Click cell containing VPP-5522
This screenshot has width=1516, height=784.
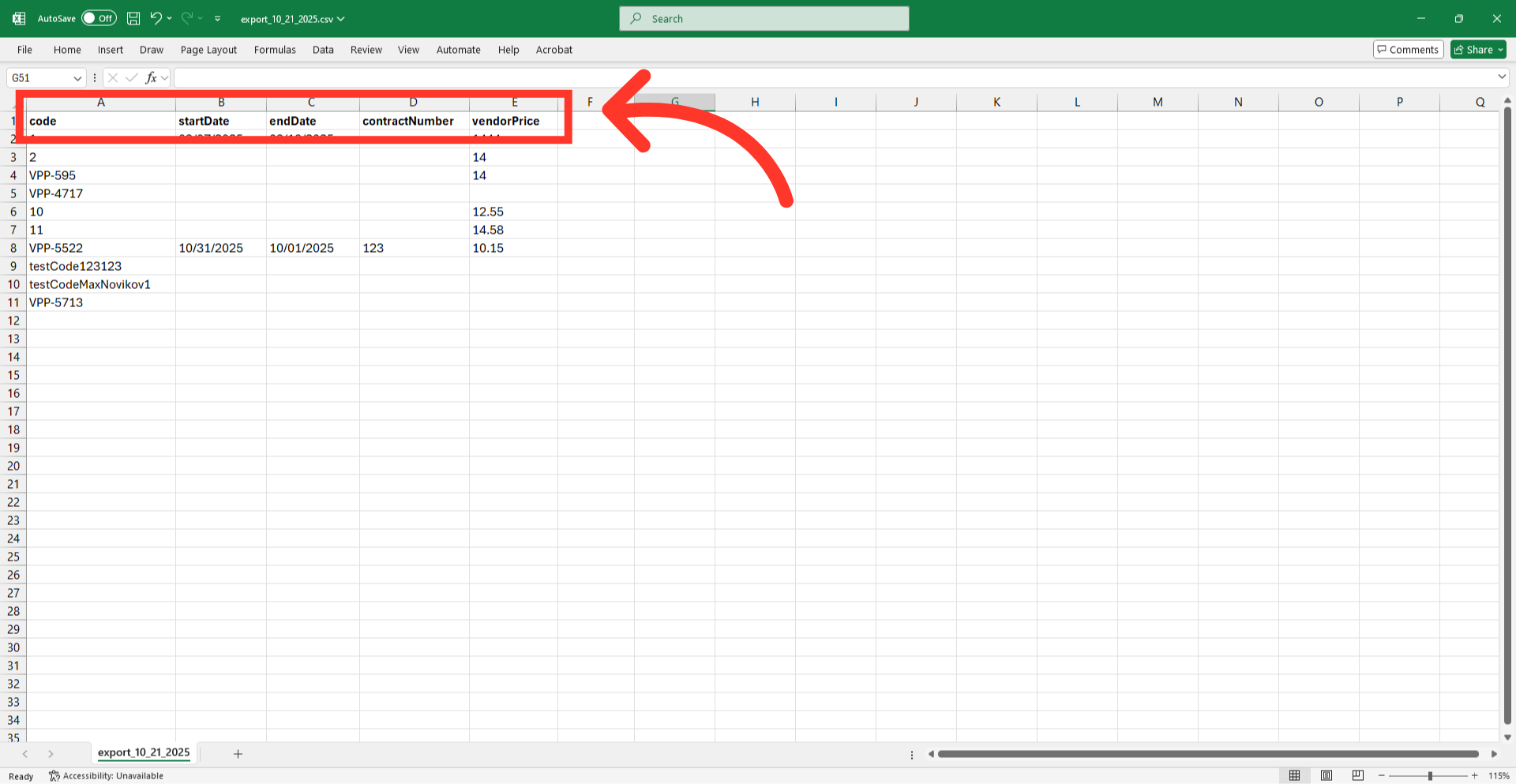coord(101,248)
